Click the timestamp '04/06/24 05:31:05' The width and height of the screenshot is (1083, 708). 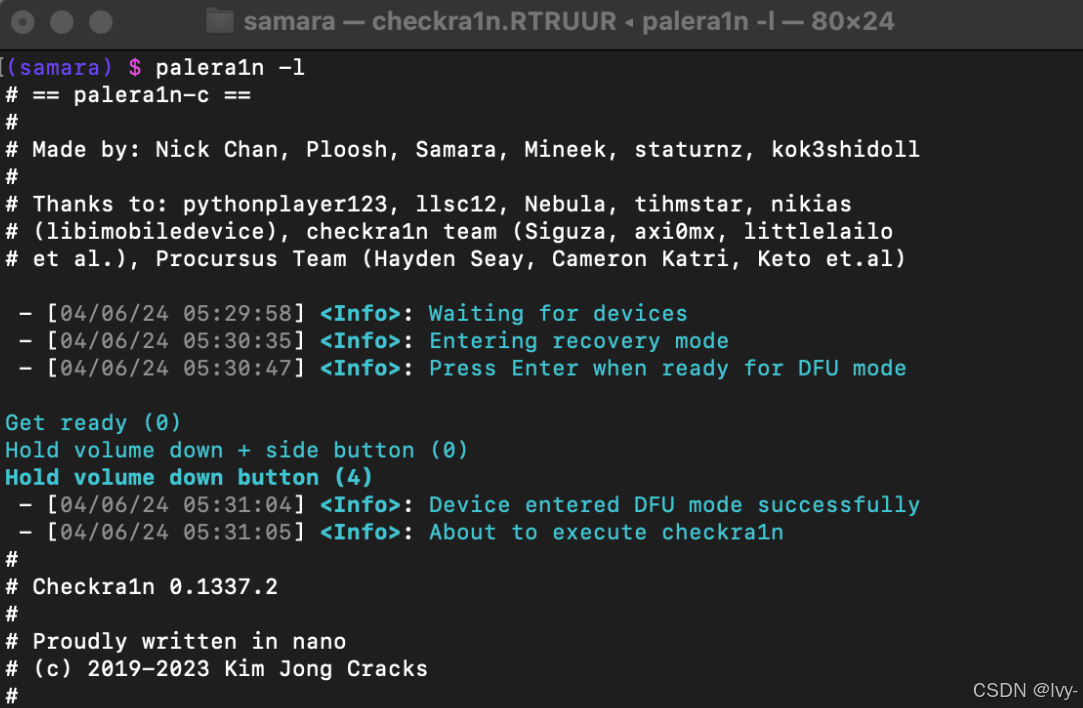176,533
